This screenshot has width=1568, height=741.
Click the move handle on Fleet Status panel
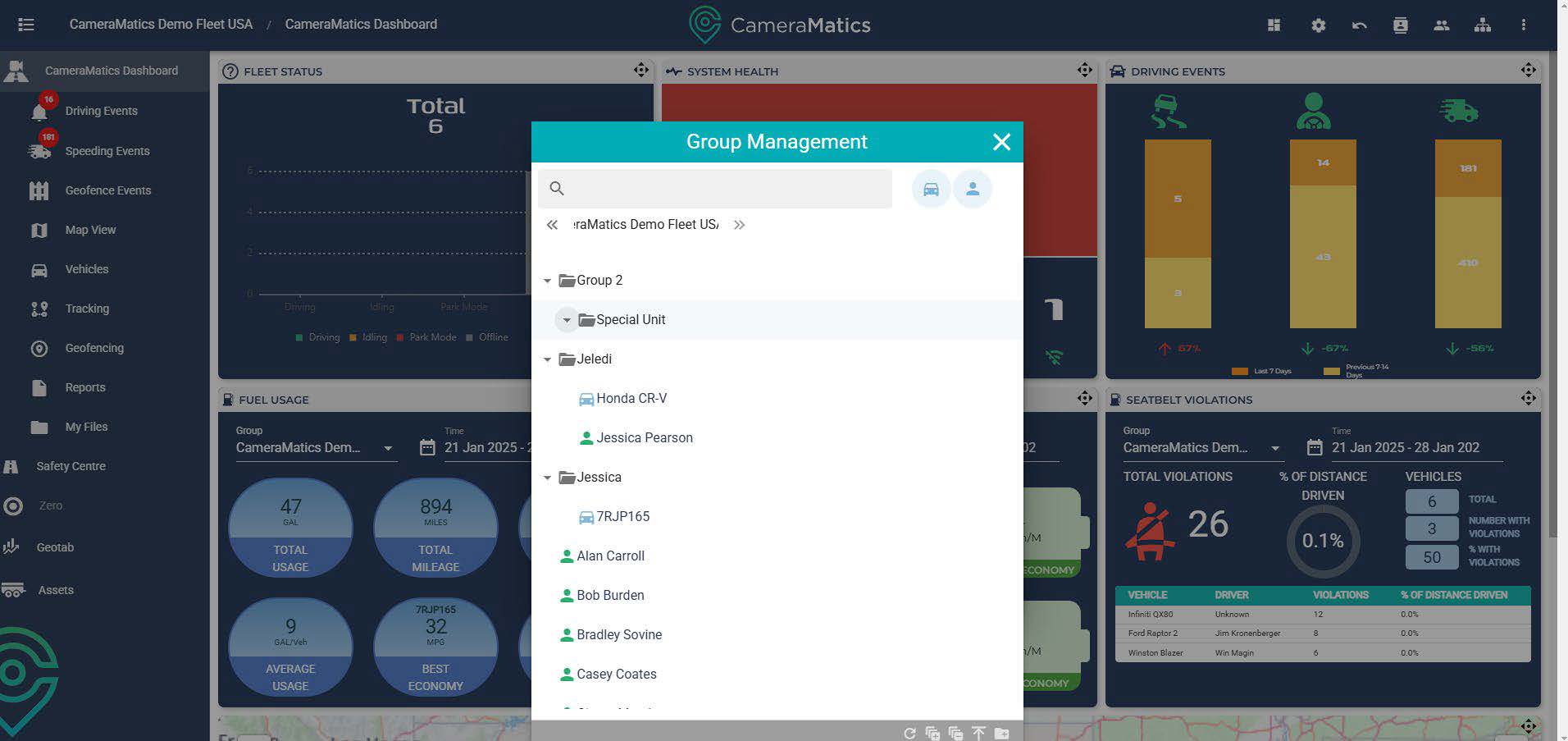(641, 71)
